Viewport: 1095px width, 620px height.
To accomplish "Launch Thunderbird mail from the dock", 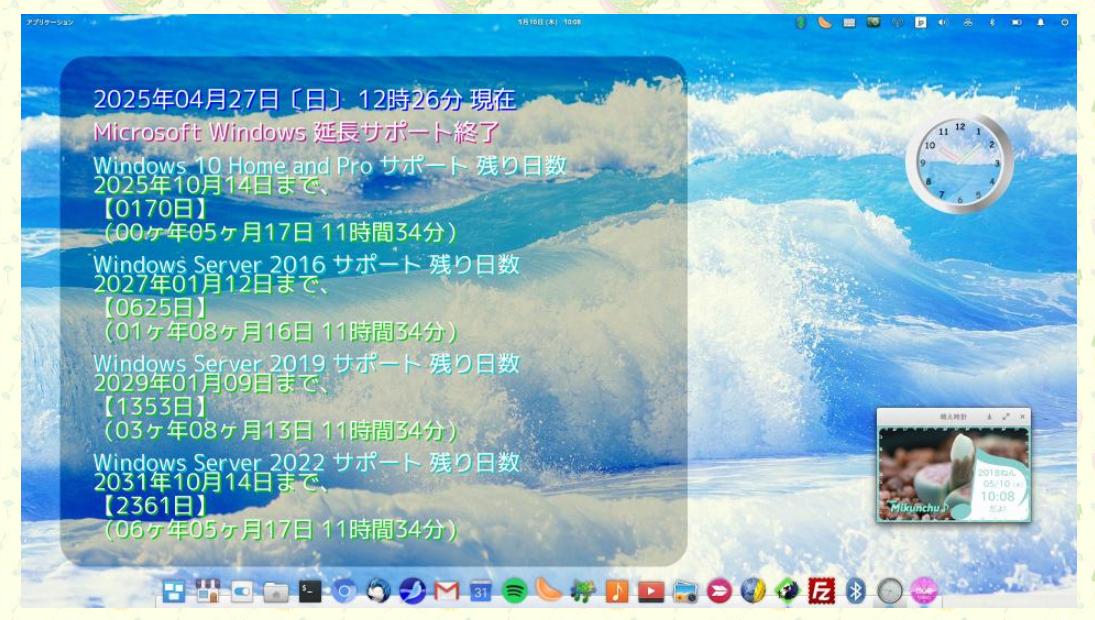I will (378, 591).
